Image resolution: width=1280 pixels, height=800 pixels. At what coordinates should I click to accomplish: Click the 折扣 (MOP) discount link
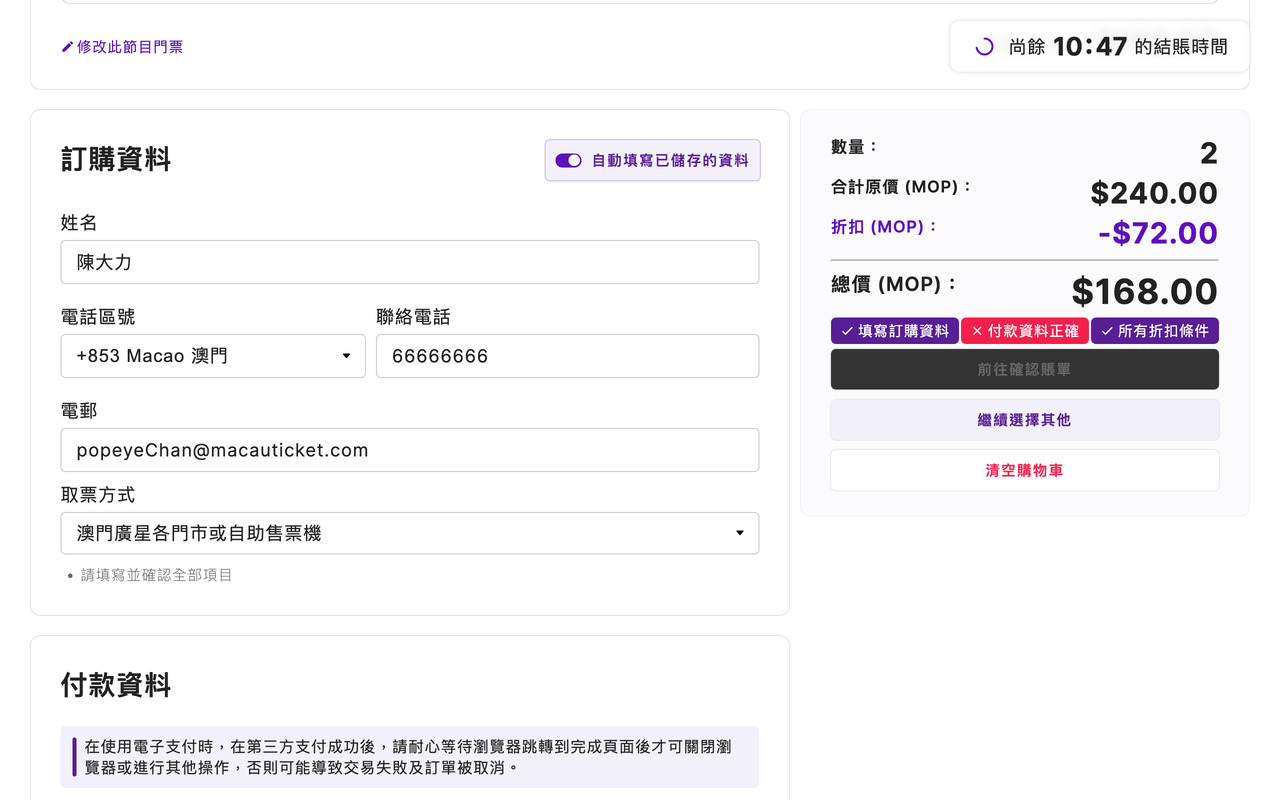tap(884, 226)
